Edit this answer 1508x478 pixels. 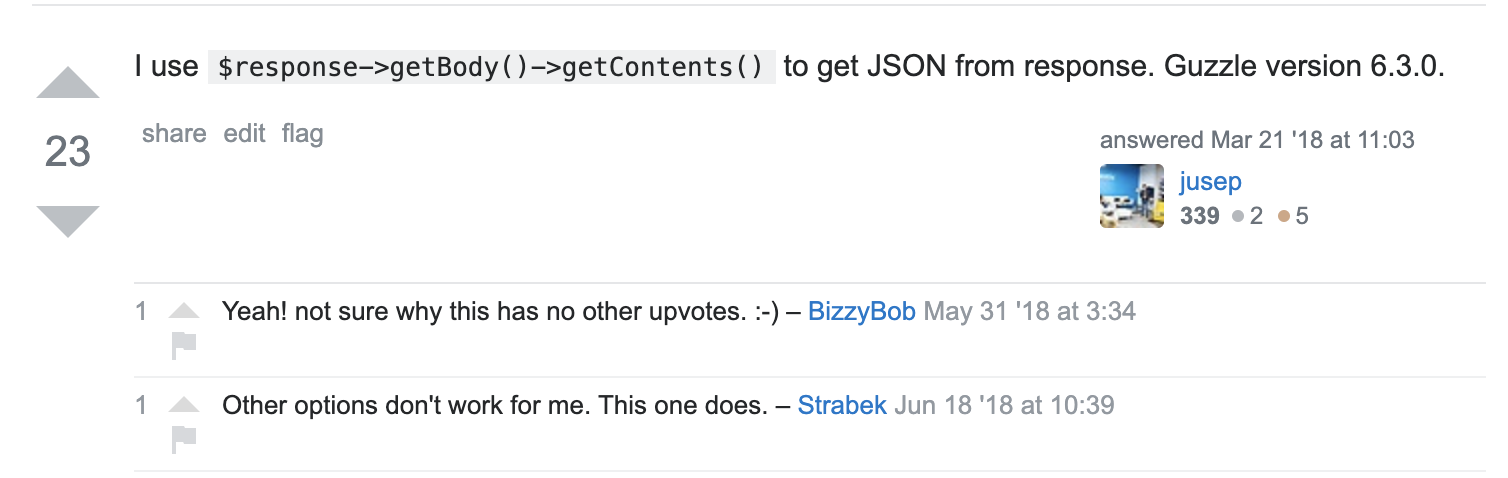pyautogui.click(x=244, y=134)
